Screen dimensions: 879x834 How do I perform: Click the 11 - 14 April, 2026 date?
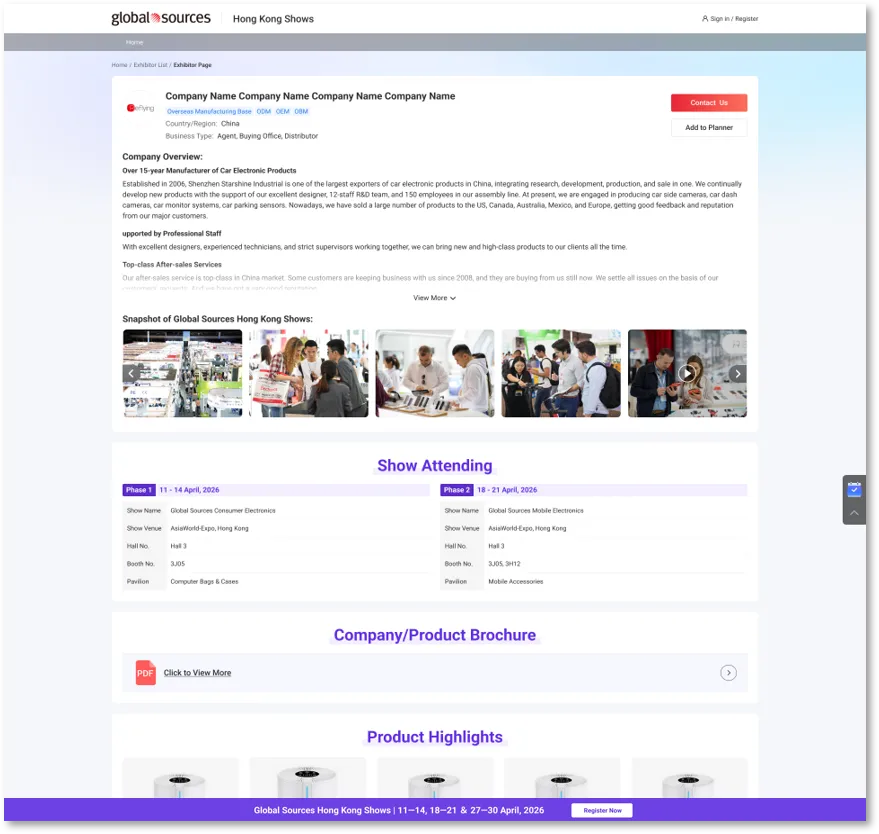[189, 490]
